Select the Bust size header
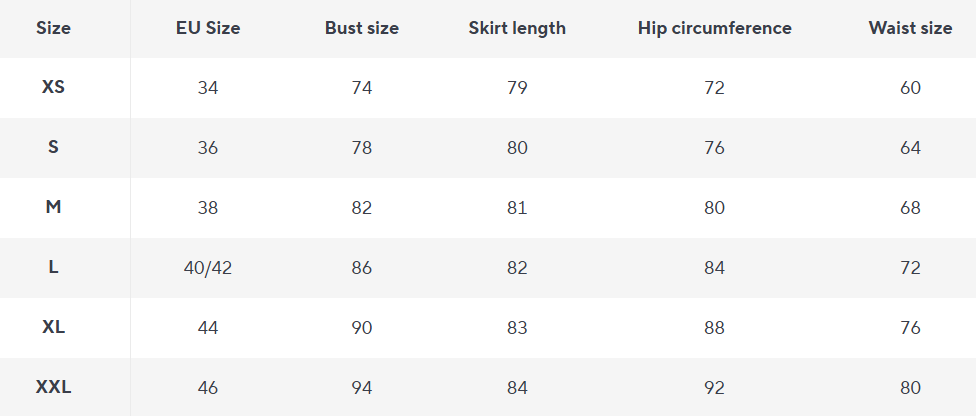The width and height of the screenshot is (976, 416). click(x=362, y=28)
